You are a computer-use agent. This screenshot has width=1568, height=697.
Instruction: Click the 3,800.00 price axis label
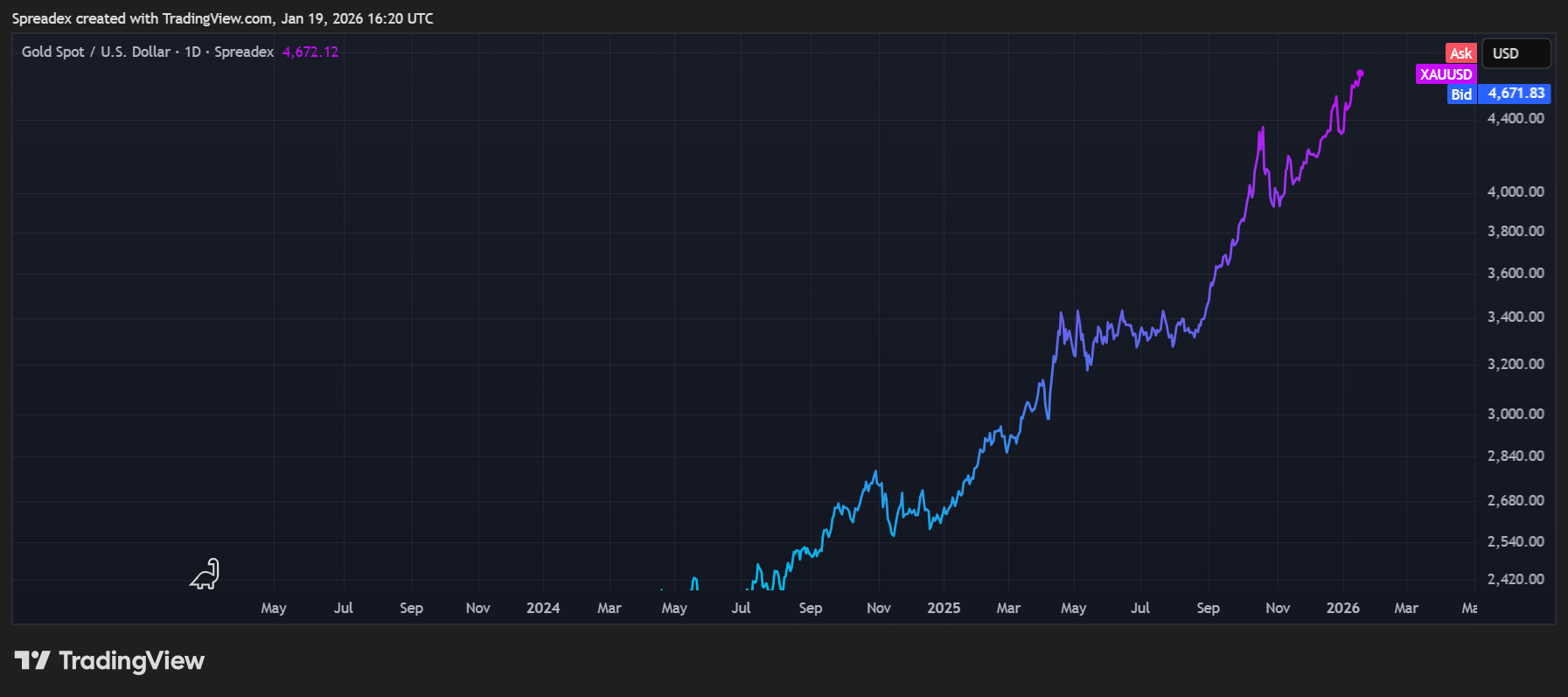pos(1516,231)
